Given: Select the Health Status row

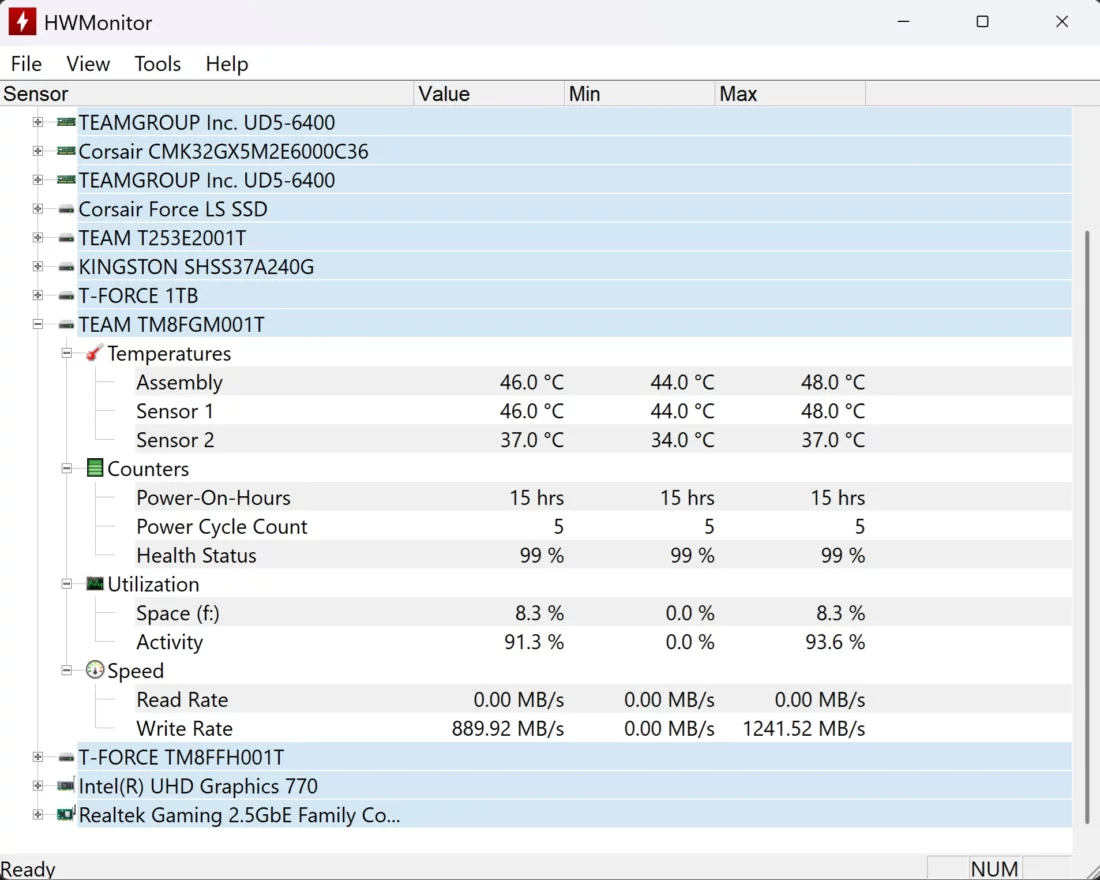Looking at the screenshot, I should 603,555.
